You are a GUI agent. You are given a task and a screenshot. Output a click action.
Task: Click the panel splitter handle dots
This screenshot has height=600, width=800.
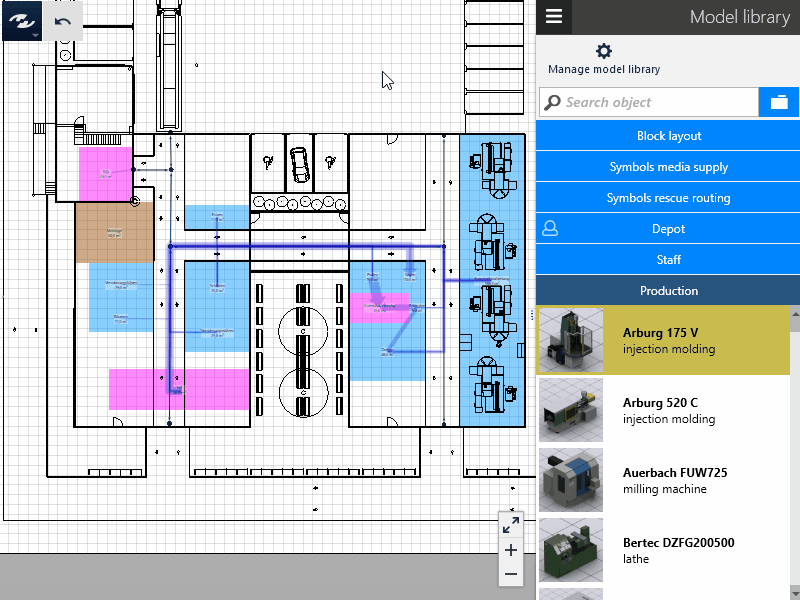click(x=532, y=315)
